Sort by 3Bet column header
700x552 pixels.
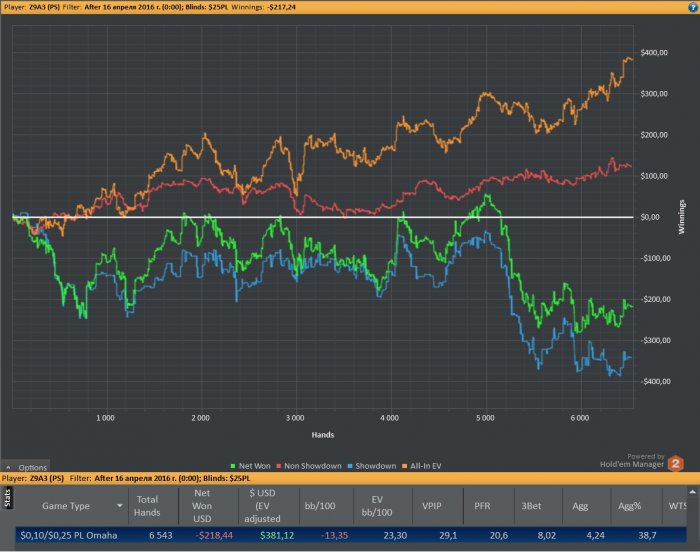531,506
